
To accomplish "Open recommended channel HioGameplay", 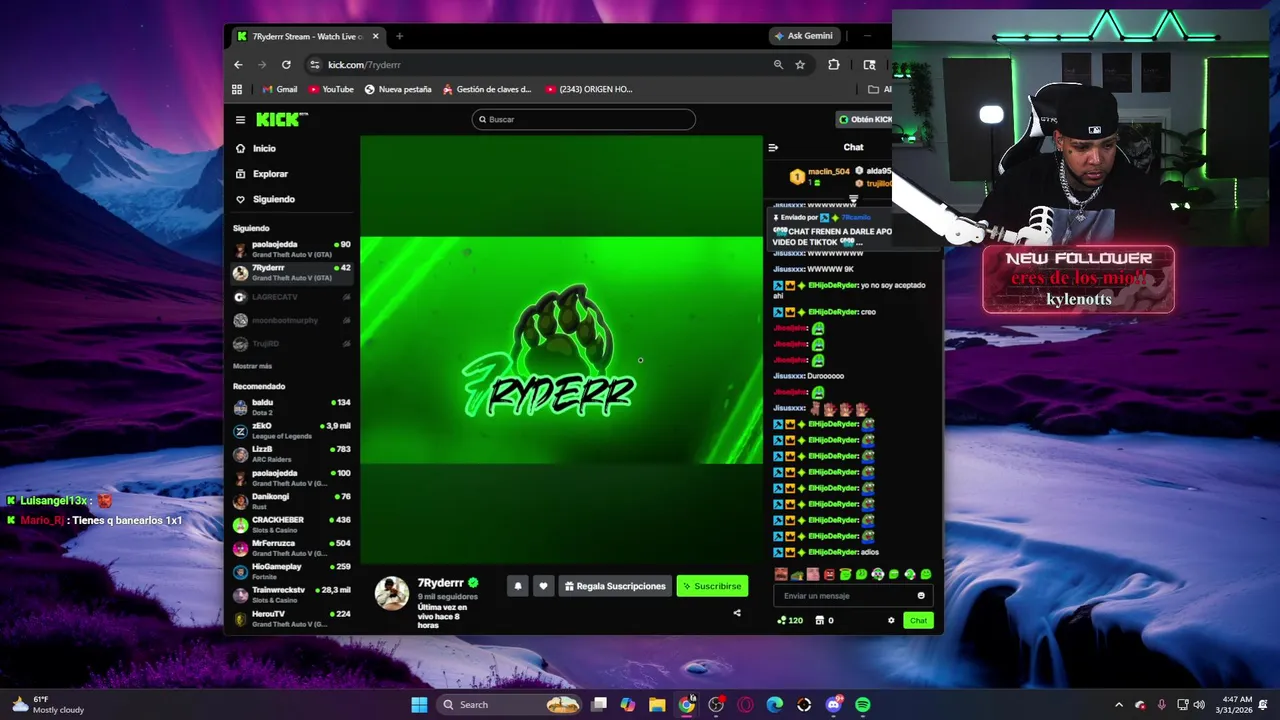I will (x=292, y=571).
